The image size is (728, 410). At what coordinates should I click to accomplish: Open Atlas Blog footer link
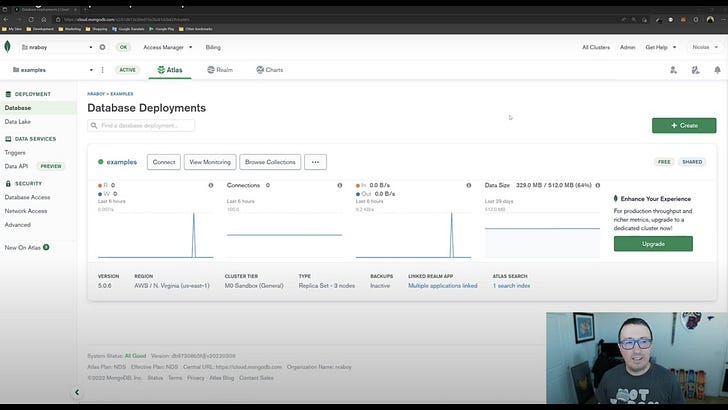click(221, 378)
